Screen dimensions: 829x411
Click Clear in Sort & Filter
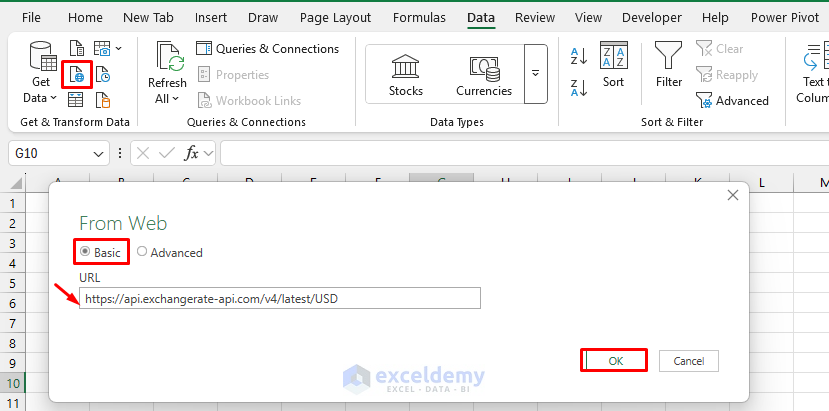coord(720,49)
